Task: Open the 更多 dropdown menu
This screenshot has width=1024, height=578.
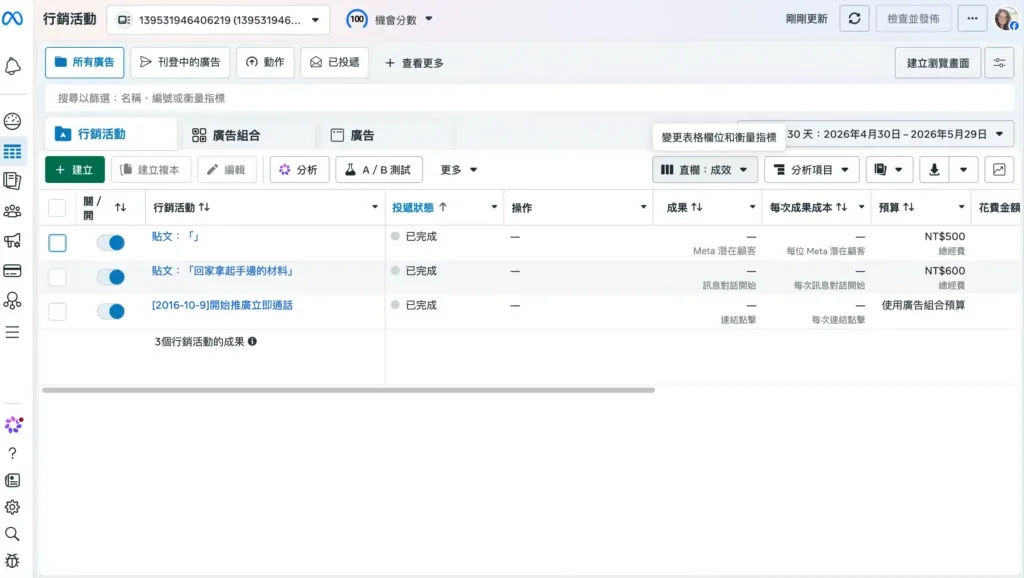Action: [x=458, y=170]
